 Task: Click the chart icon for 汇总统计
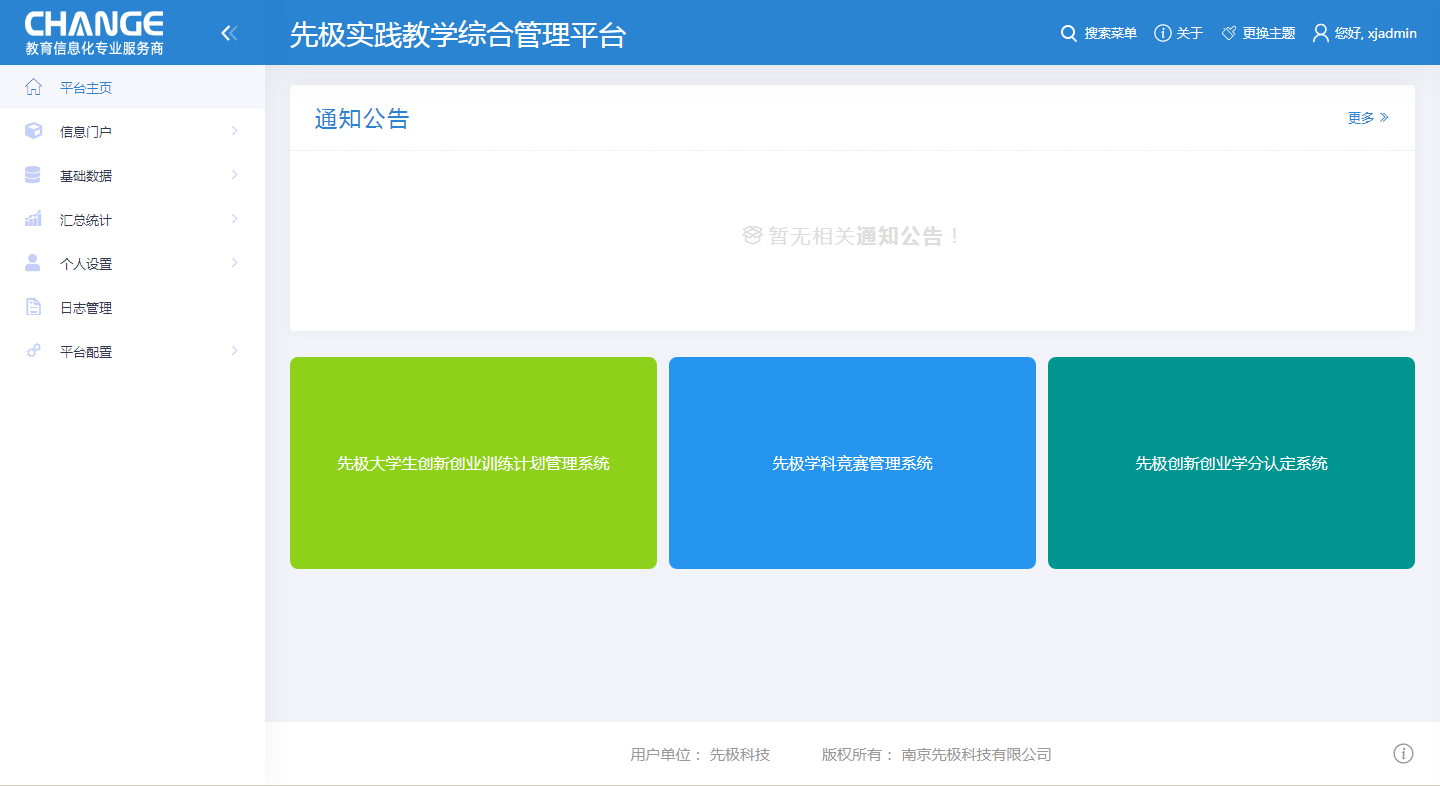(33, 219)
